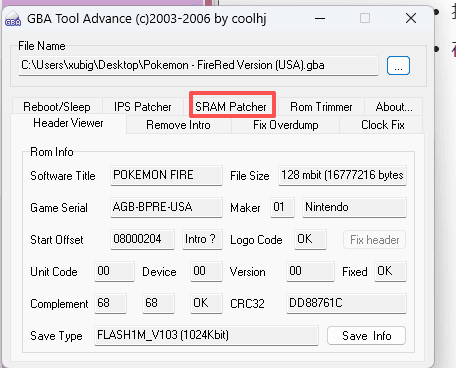This screenshot has width=456, height=368.
Task: Click the Maker name field Nintendo
Action: tap(354, 207)
